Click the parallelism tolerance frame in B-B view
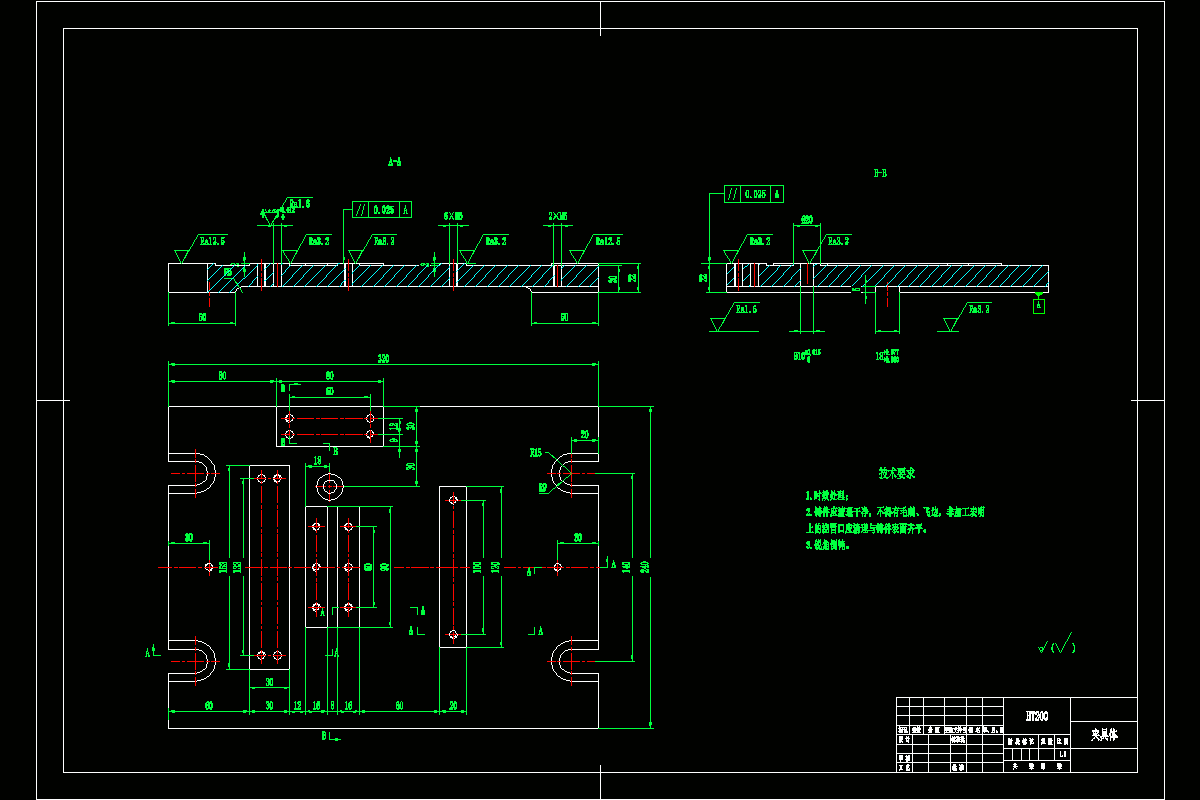The image size is (1200, 800). (x=753, y=194)
